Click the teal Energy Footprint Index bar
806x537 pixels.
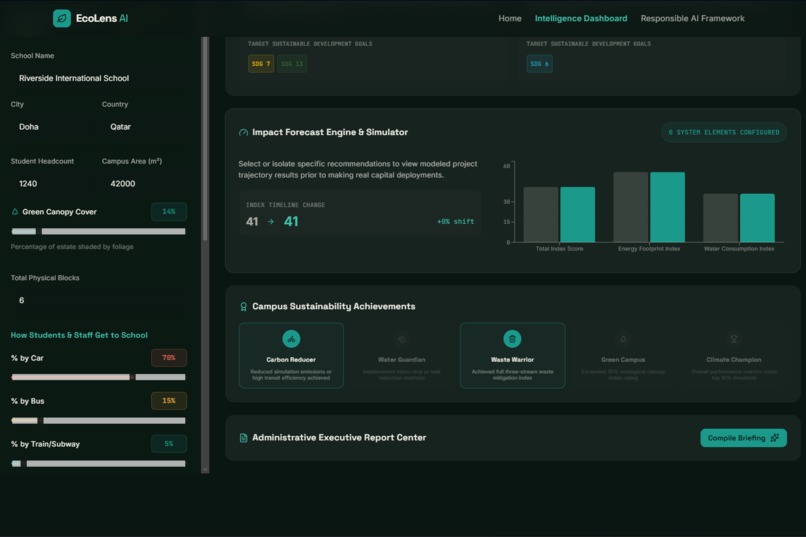(667, 207)
